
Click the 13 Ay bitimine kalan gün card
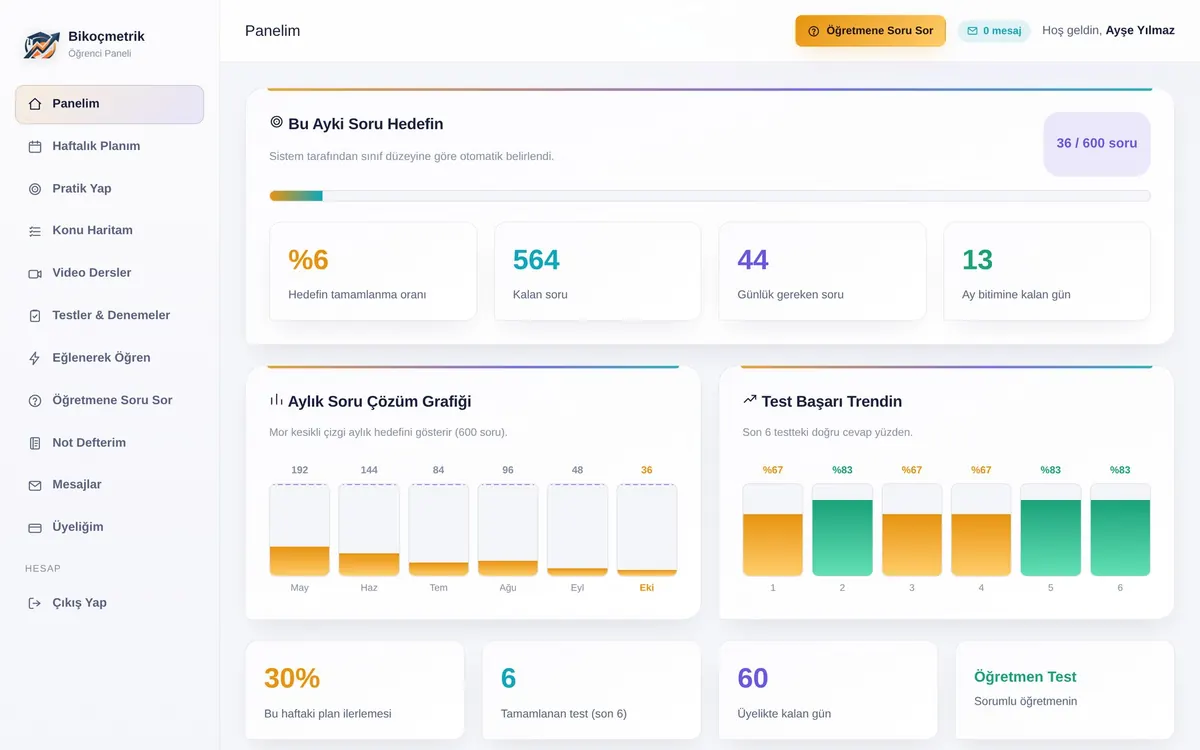tap(1047, 271)
